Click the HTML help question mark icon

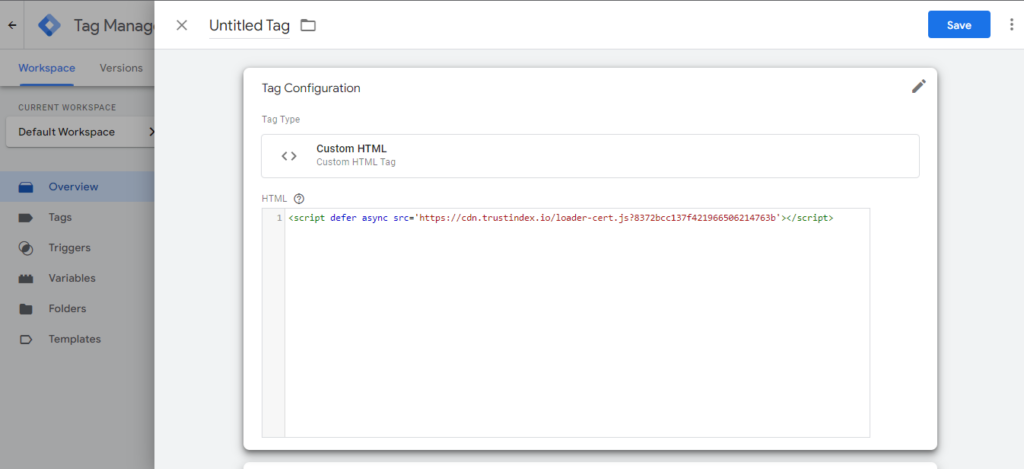pos(299,198)
